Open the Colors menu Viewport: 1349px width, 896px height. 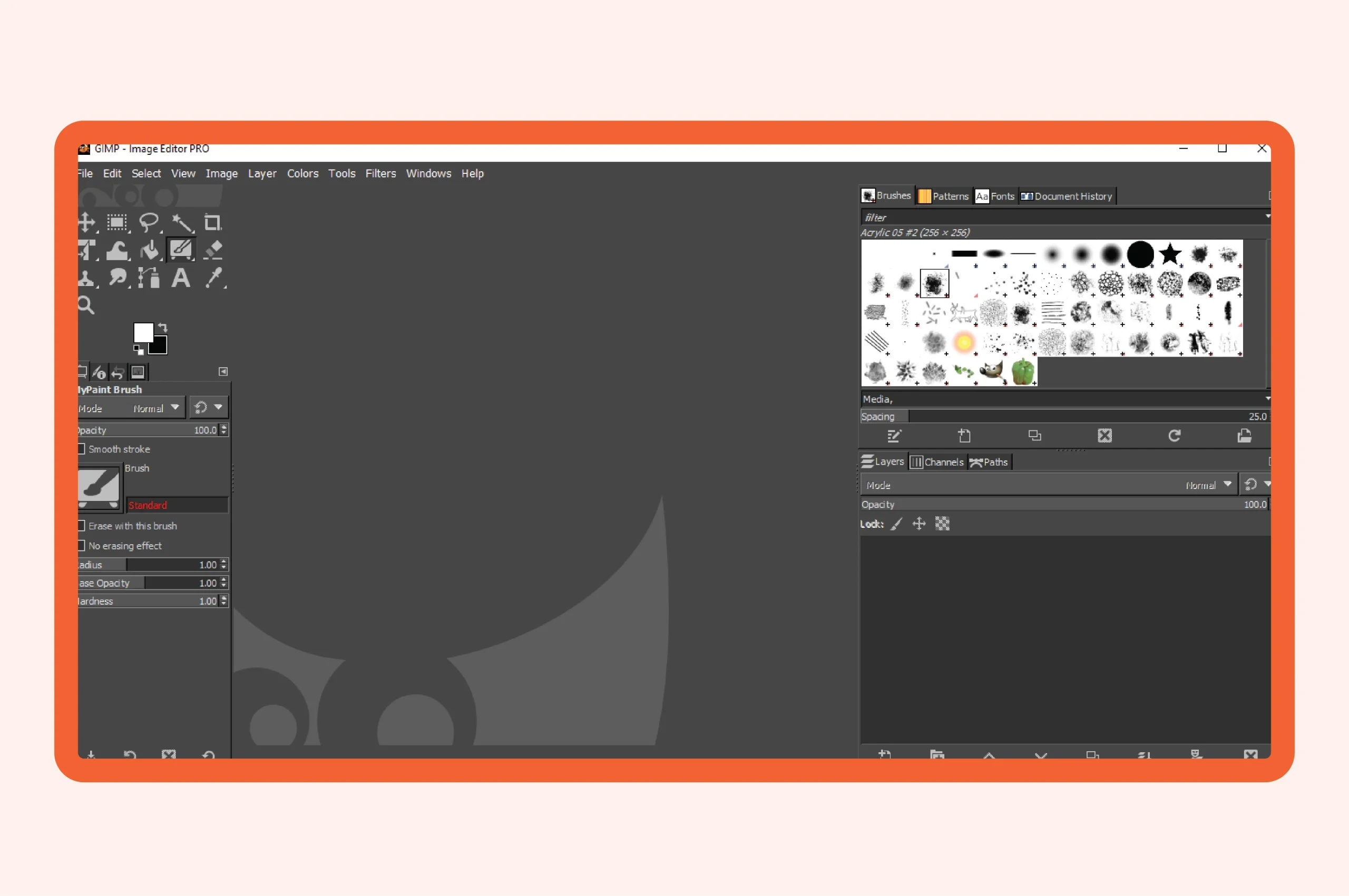[x=300, y=172]
